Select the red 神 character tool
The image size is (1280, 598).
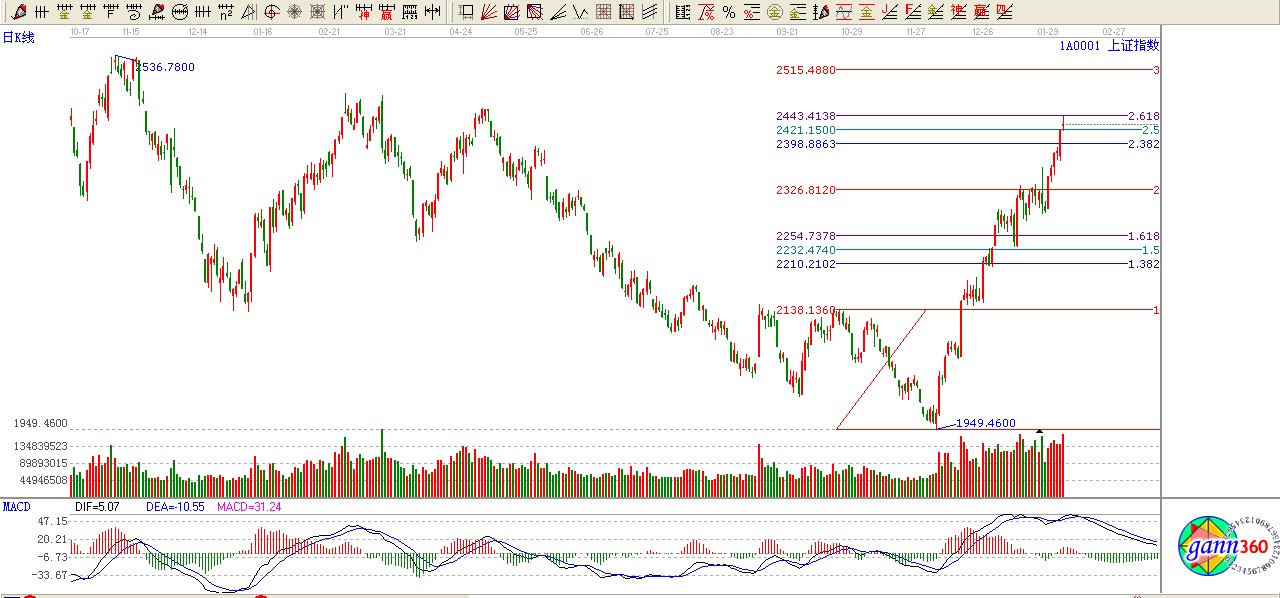point(363,12)
